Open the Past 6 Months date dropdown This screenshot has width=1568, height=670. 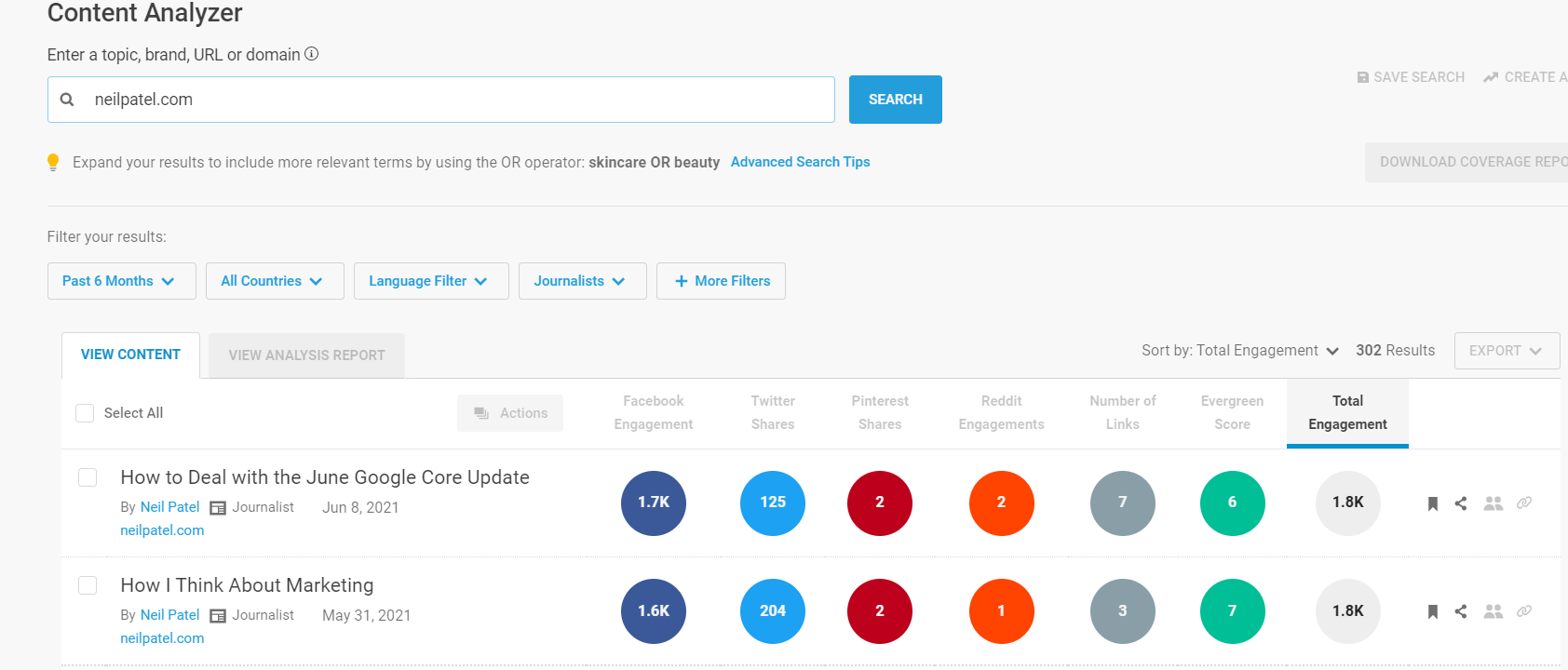122,281
